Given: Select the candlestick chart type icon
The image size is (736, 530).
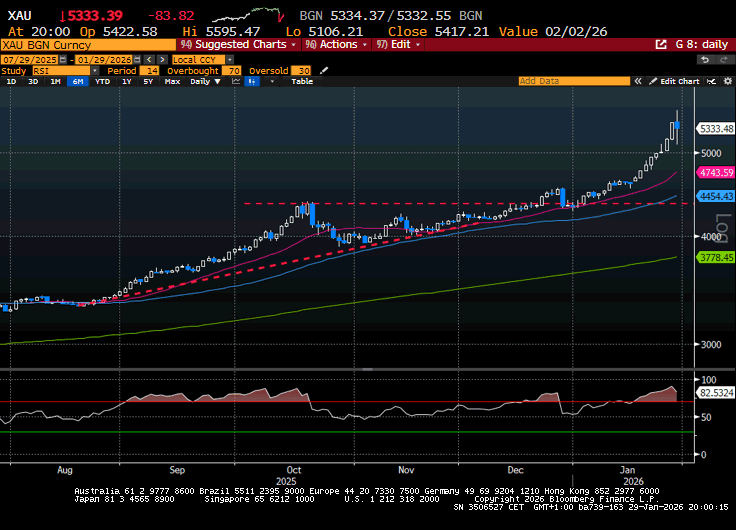Looking at the screenshot, I should (250, 82).
